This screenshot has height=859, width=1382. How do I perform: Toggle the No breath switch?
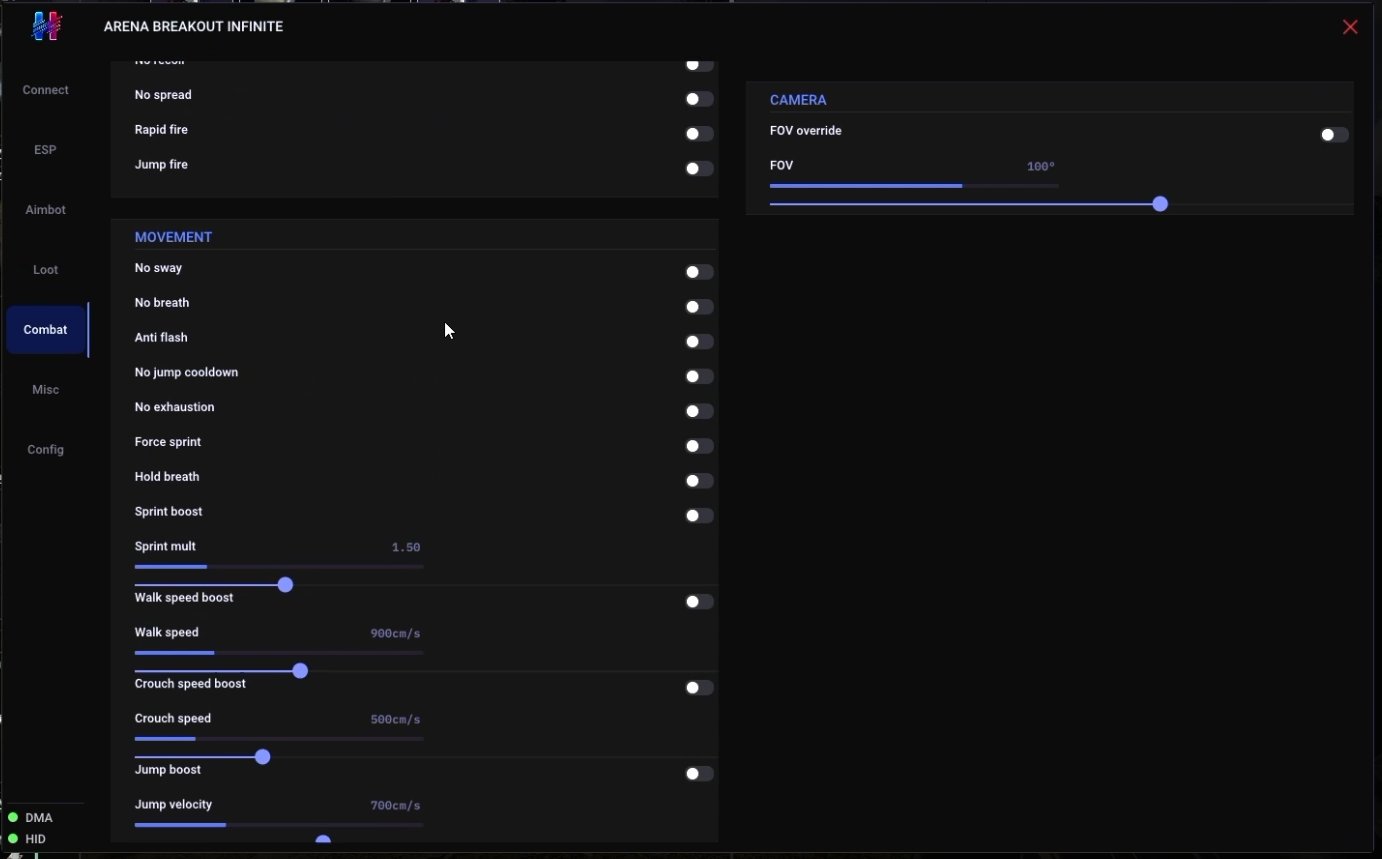(x=699, y=307)
